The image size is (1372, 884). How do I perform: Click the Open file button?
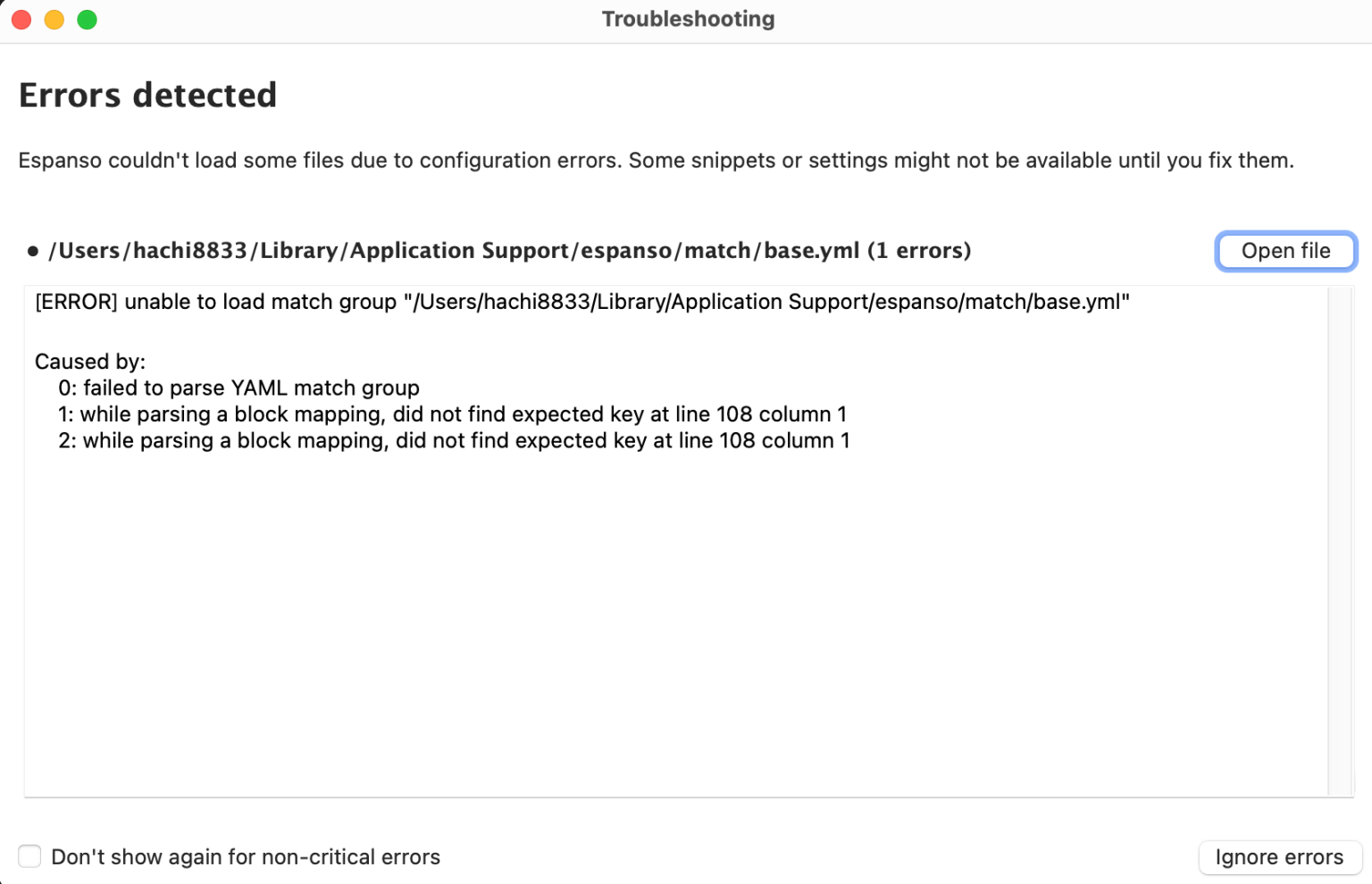(x=1285, y=251)
